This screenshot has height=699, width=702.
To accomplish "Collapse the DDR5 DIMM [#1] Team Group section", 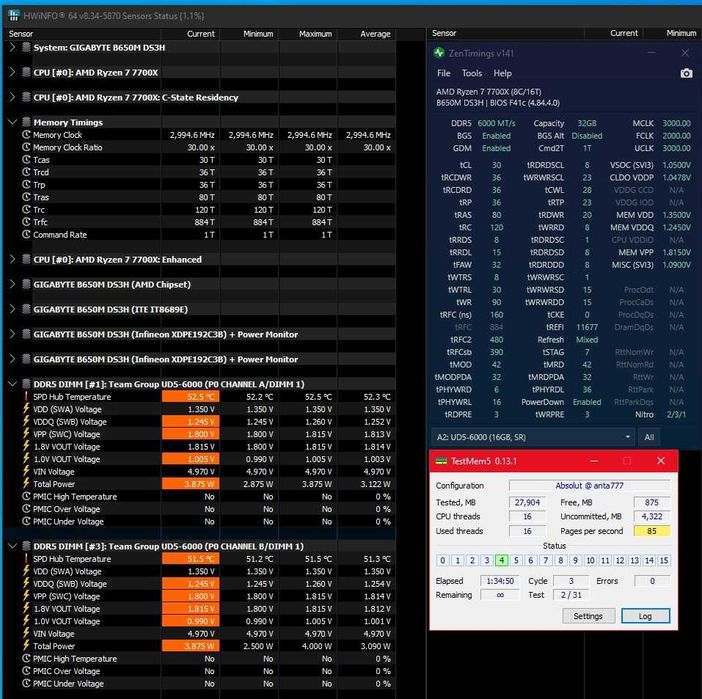I will tap(12, 384).
